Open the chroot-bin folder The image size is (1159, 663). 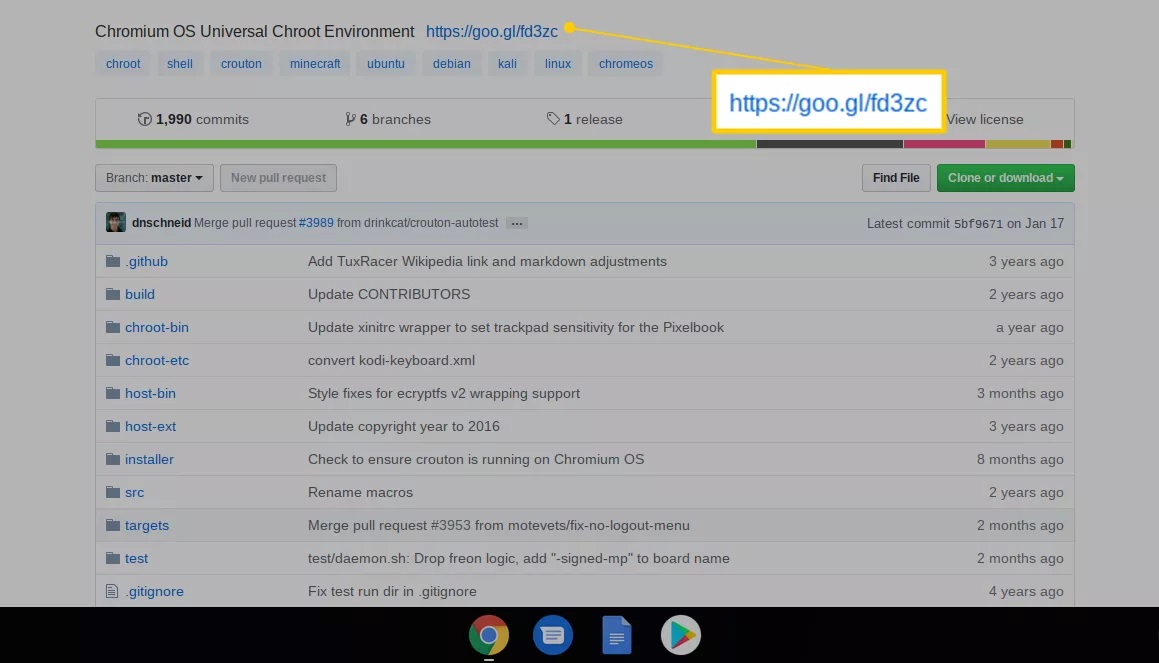156,327
